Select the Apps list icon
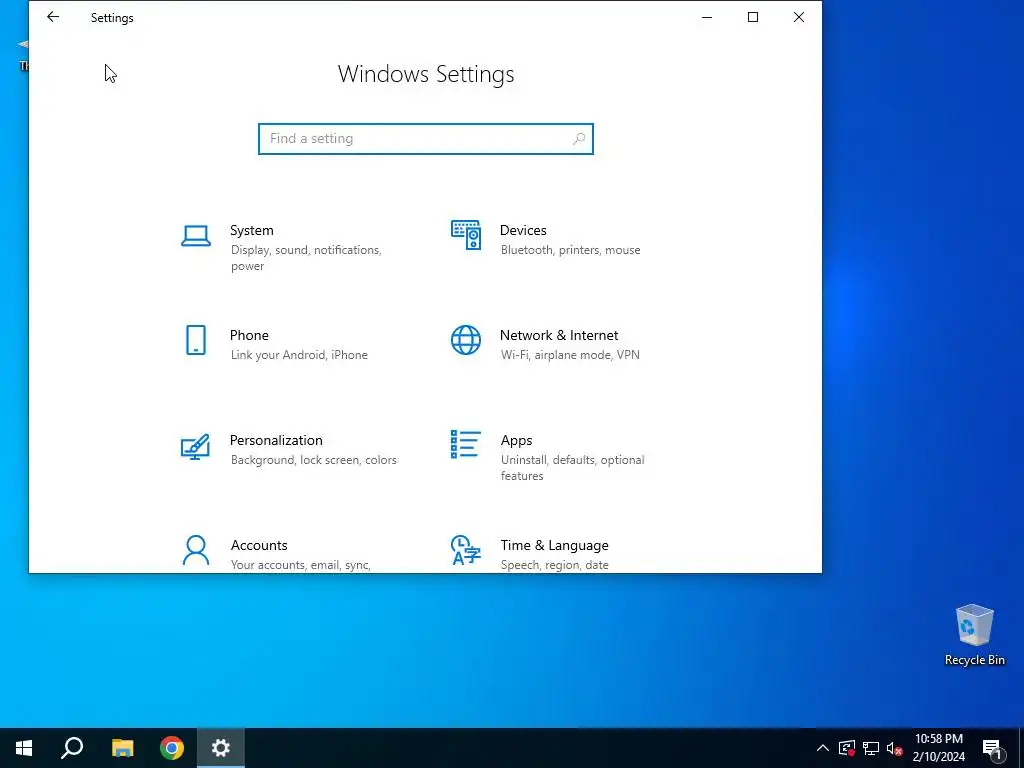 click(466, 445)
